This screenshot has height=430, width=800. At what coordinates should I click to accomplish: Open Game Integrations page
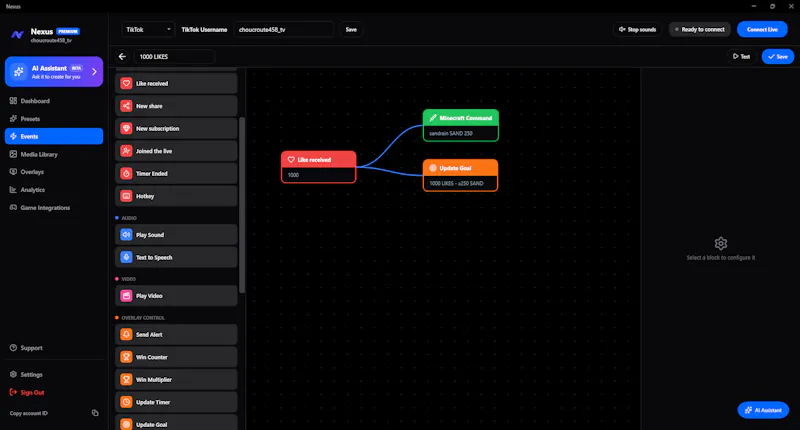tap(54, 208)
